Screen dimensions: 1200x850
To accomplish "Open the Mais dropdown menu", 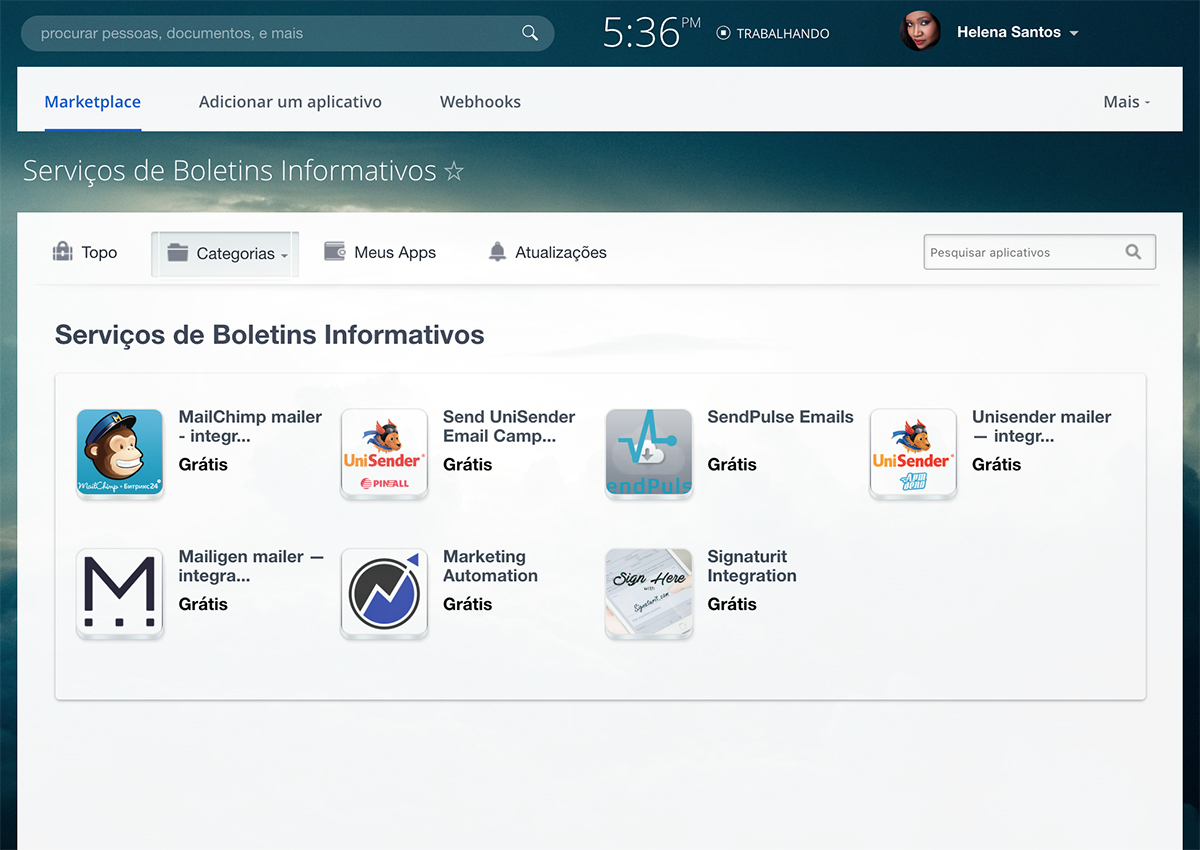I will pyautogui.click(x=1126, y=102).
